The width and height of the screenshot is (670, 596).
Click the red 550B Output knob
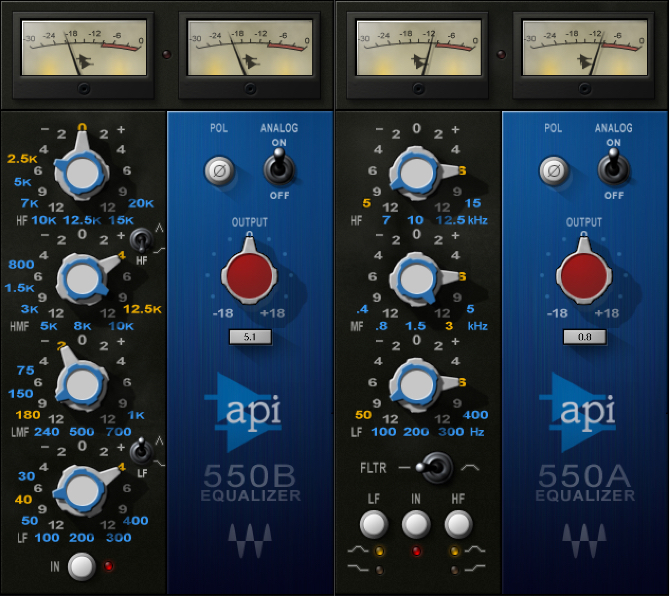click(x=250, y=275)
